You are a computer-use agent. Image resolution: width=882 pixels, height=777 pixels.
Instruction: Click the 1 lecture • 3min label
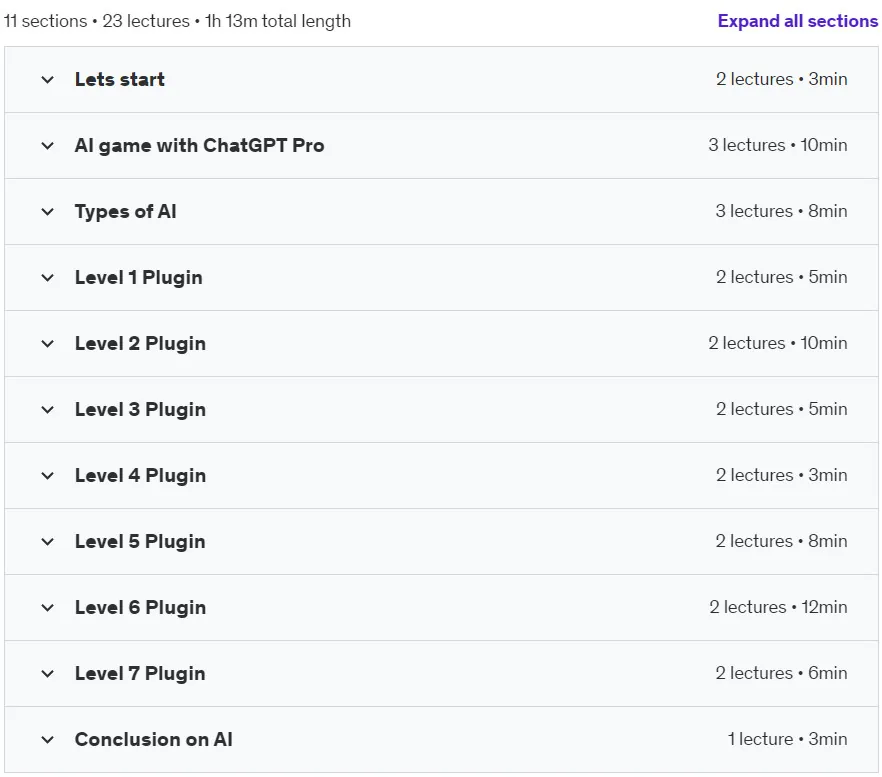coord(788,739)
